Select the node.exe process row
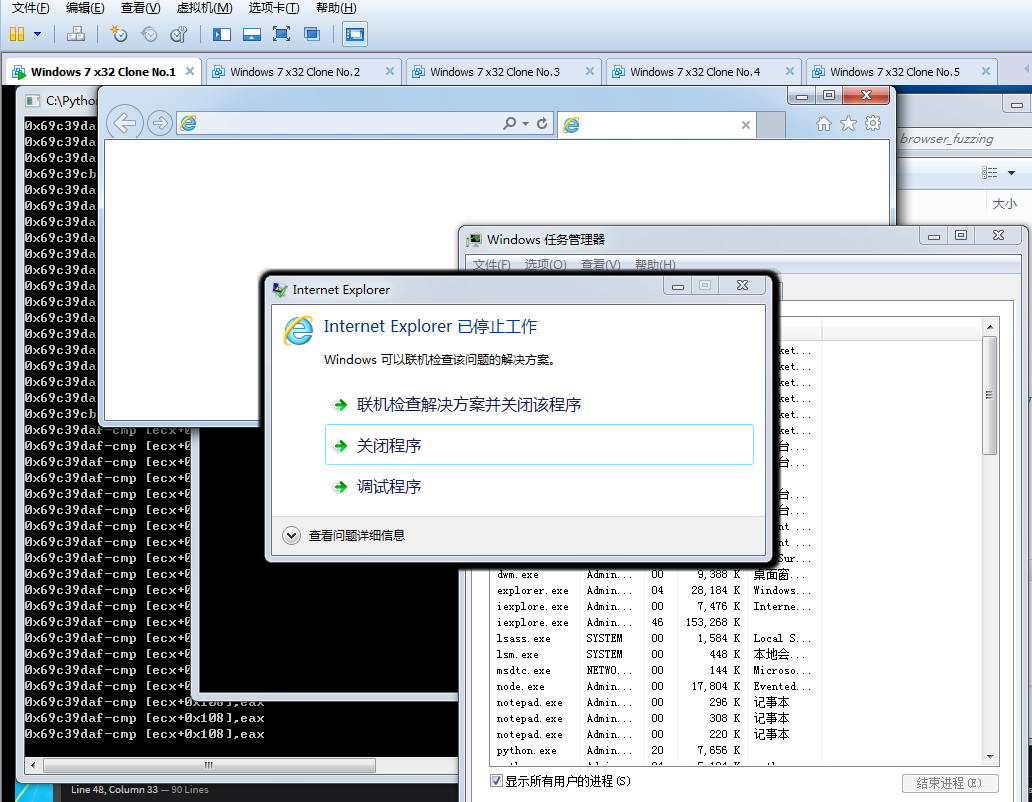The height and width of the screenshot is (802, 1032). 654,686
